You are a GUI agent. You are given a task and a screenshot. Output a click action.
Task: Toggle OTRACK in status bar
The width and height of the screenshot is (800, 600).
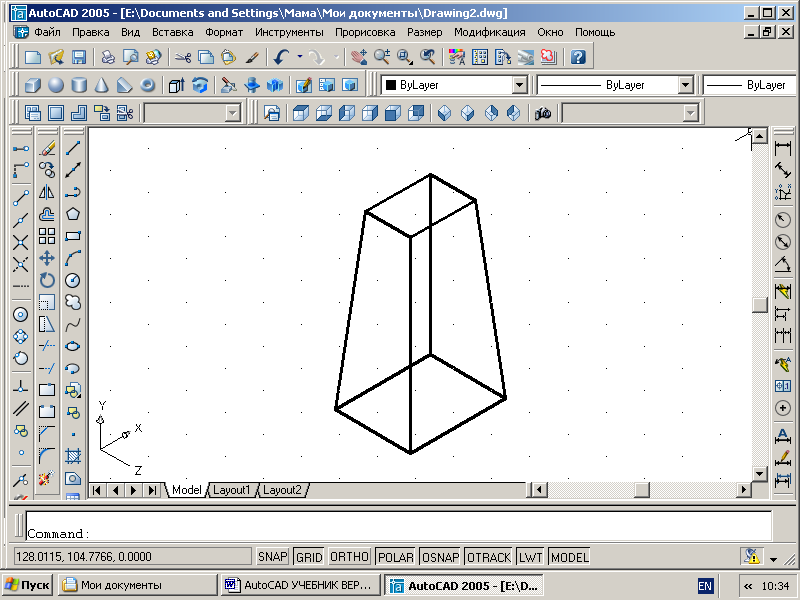coord(489,557)
